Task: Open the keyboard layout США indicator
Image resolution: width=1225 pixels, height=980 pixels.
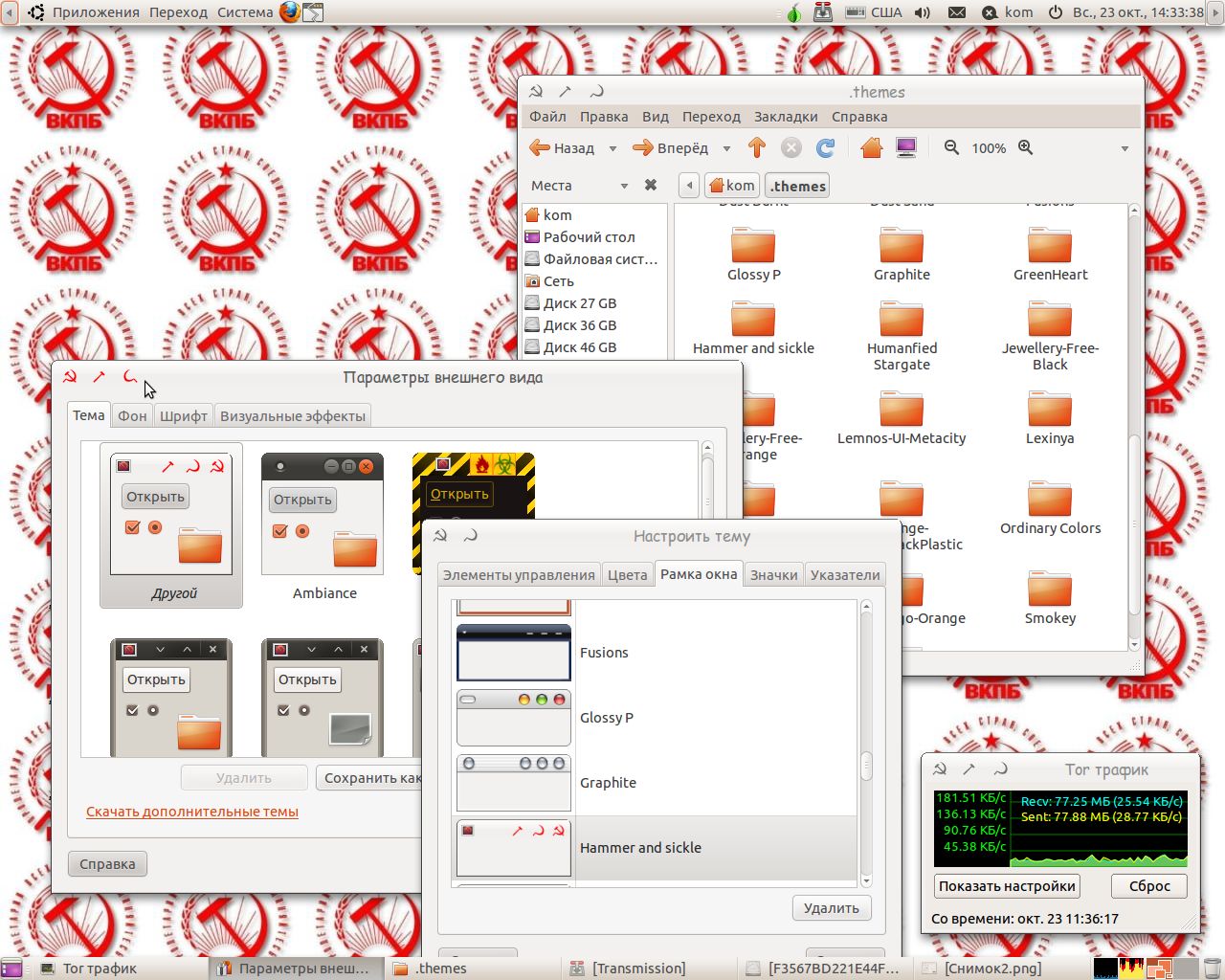Action: (x=875, y=12)
